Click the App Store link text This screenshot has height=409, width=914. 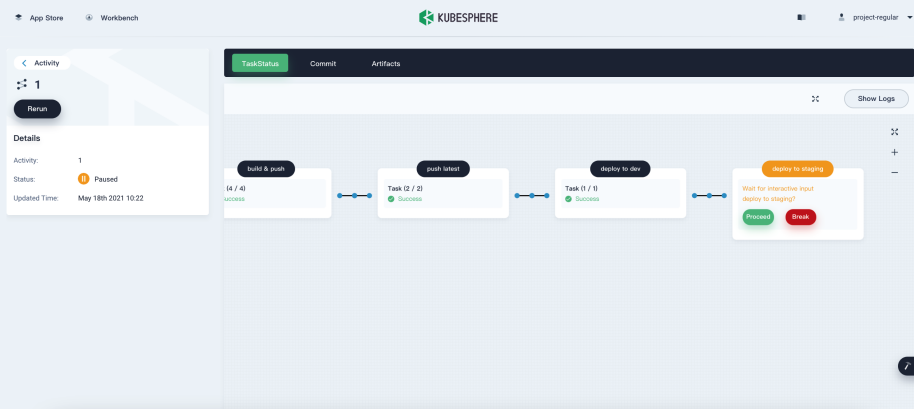coord(47,18)
